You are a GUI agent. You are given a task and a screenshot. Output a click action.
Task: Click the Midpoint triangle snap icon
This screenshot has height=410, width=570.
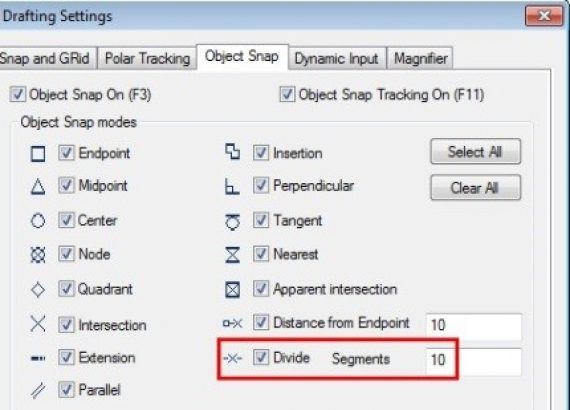38,187
